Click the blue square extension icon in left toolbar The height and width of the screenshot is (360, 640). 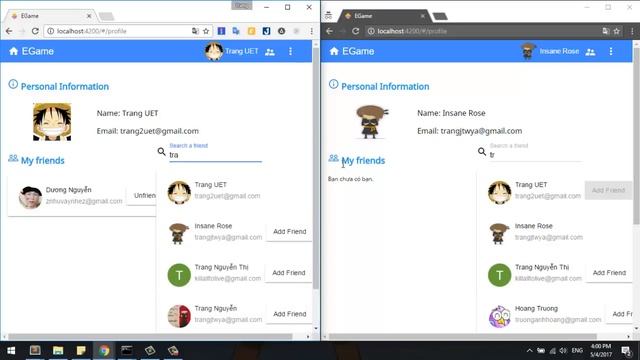coord(221,31)
